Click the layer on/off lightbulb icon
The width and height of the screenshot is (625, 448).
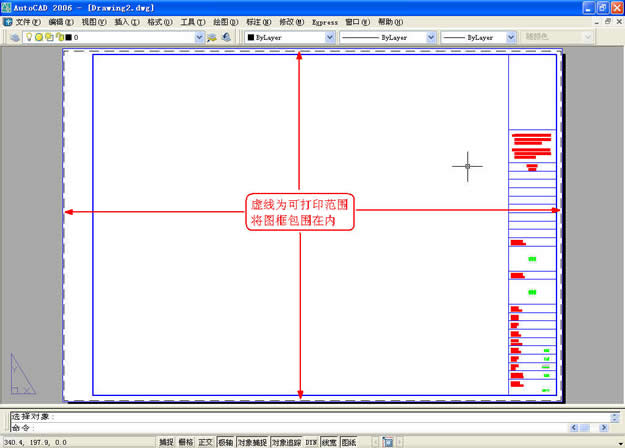click(29, 37)
